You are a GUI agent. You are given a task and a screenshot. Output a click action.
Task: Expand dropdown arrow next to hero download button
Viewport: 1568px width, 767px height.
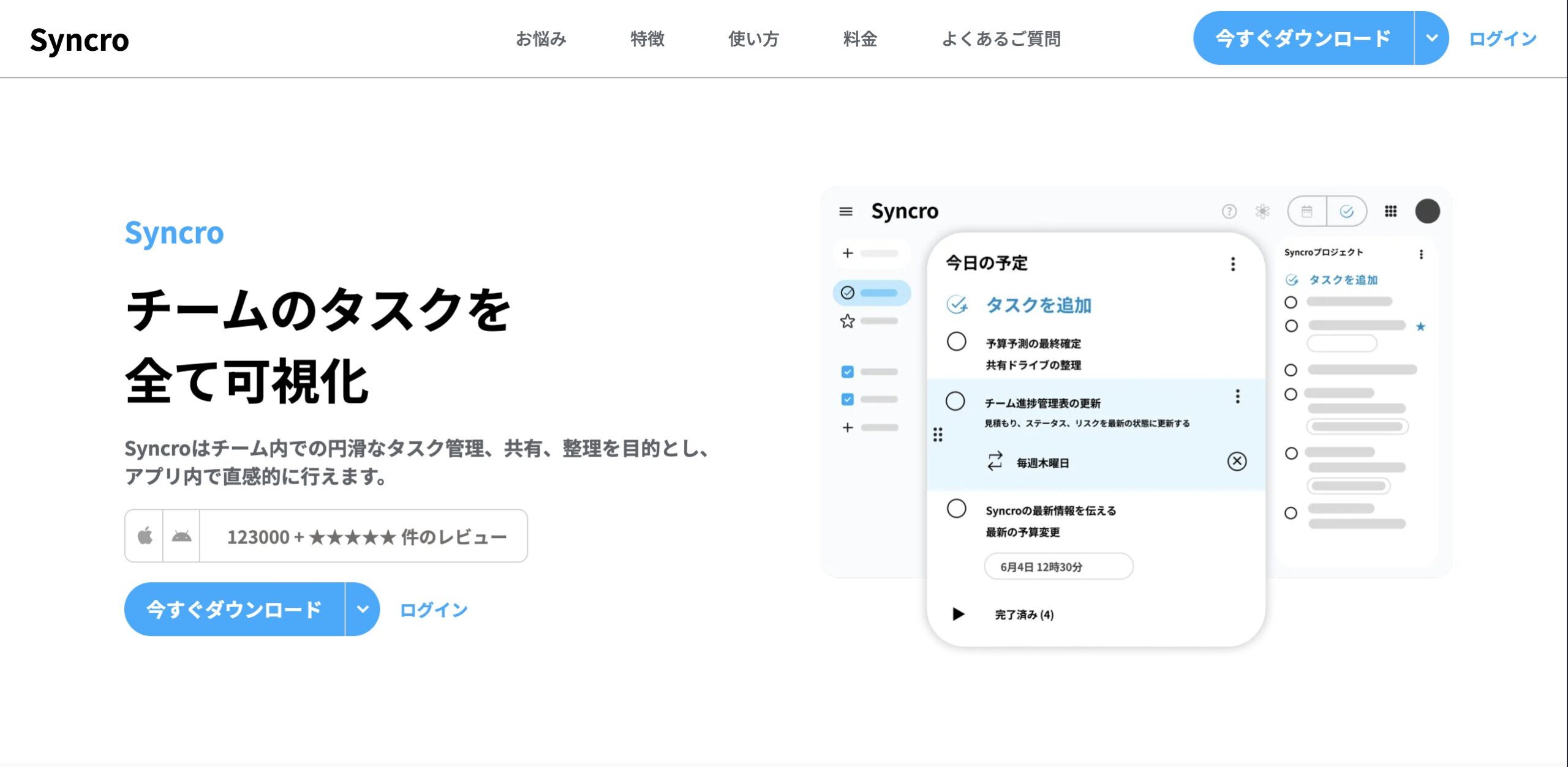coord(363,609)
